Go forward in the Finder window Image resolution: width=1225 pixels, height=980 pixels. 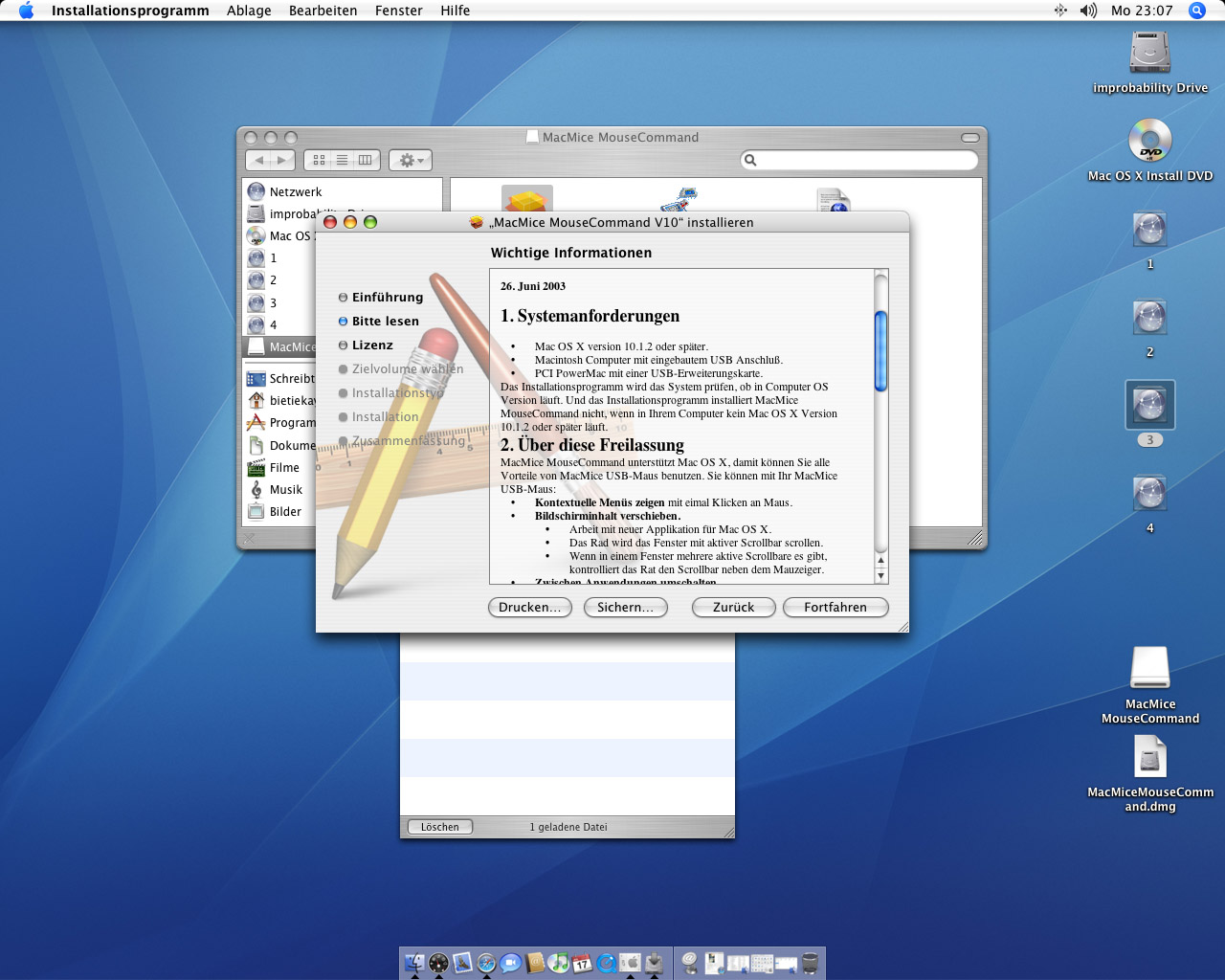282,161
